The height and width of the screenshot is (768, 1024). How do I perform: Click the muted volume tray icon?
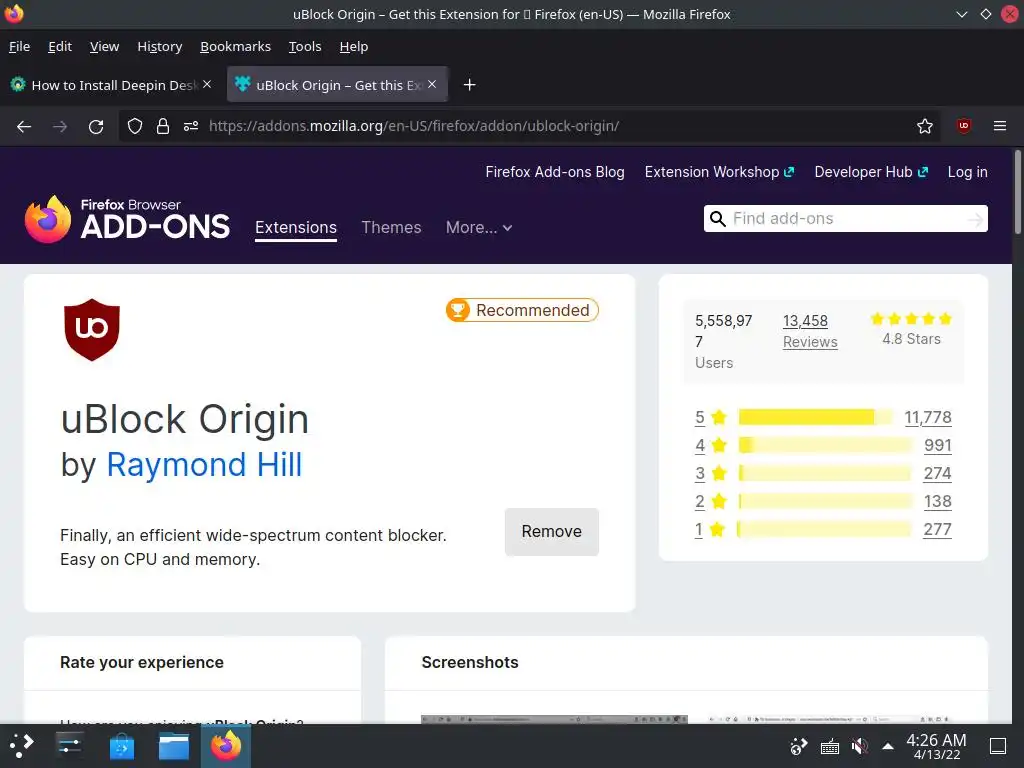[860, 746]
